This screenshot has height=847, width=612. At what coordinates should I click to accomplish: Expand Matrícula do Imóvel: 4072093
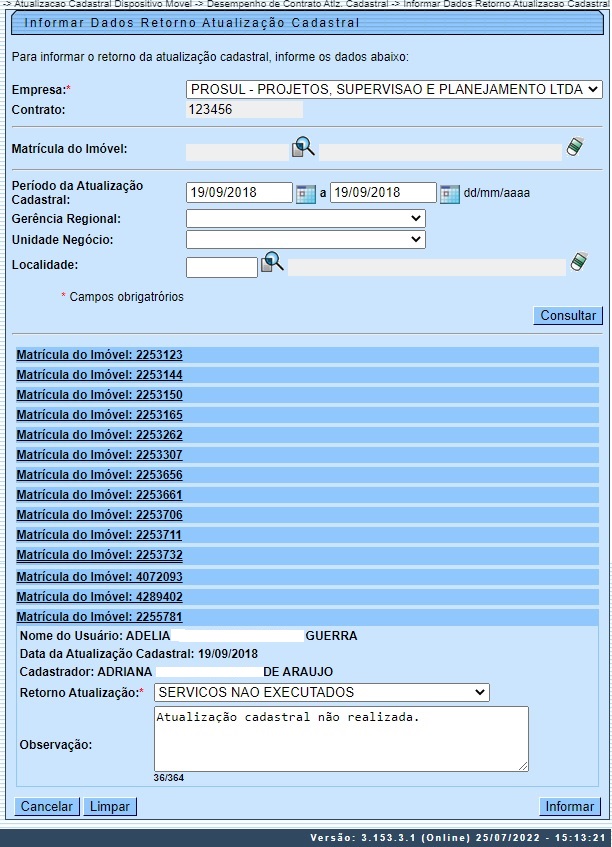(99, 577)
